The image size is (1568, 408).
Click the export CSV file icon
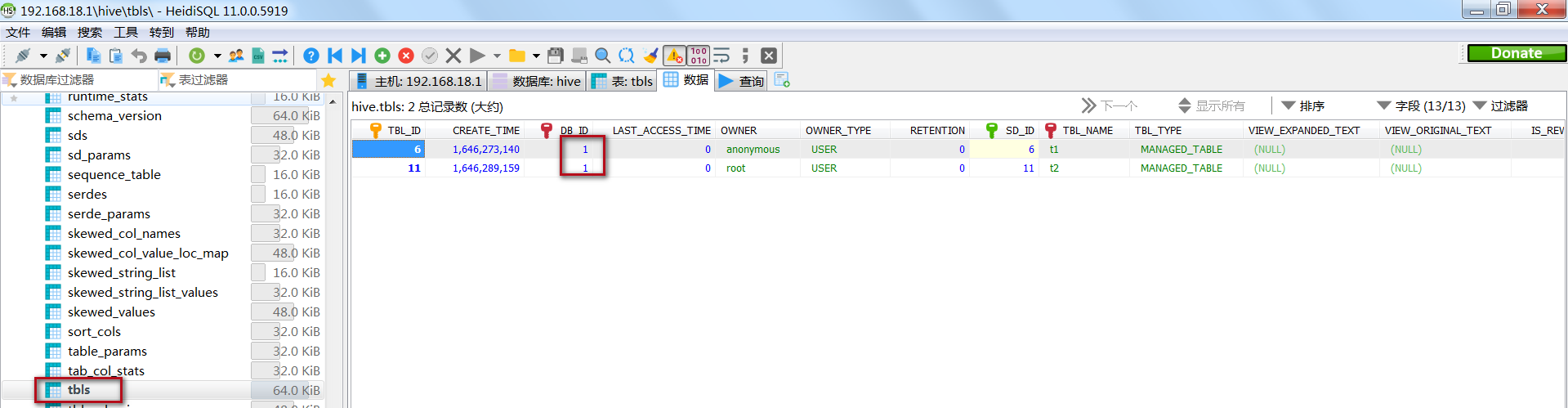(x=258, y=56)
